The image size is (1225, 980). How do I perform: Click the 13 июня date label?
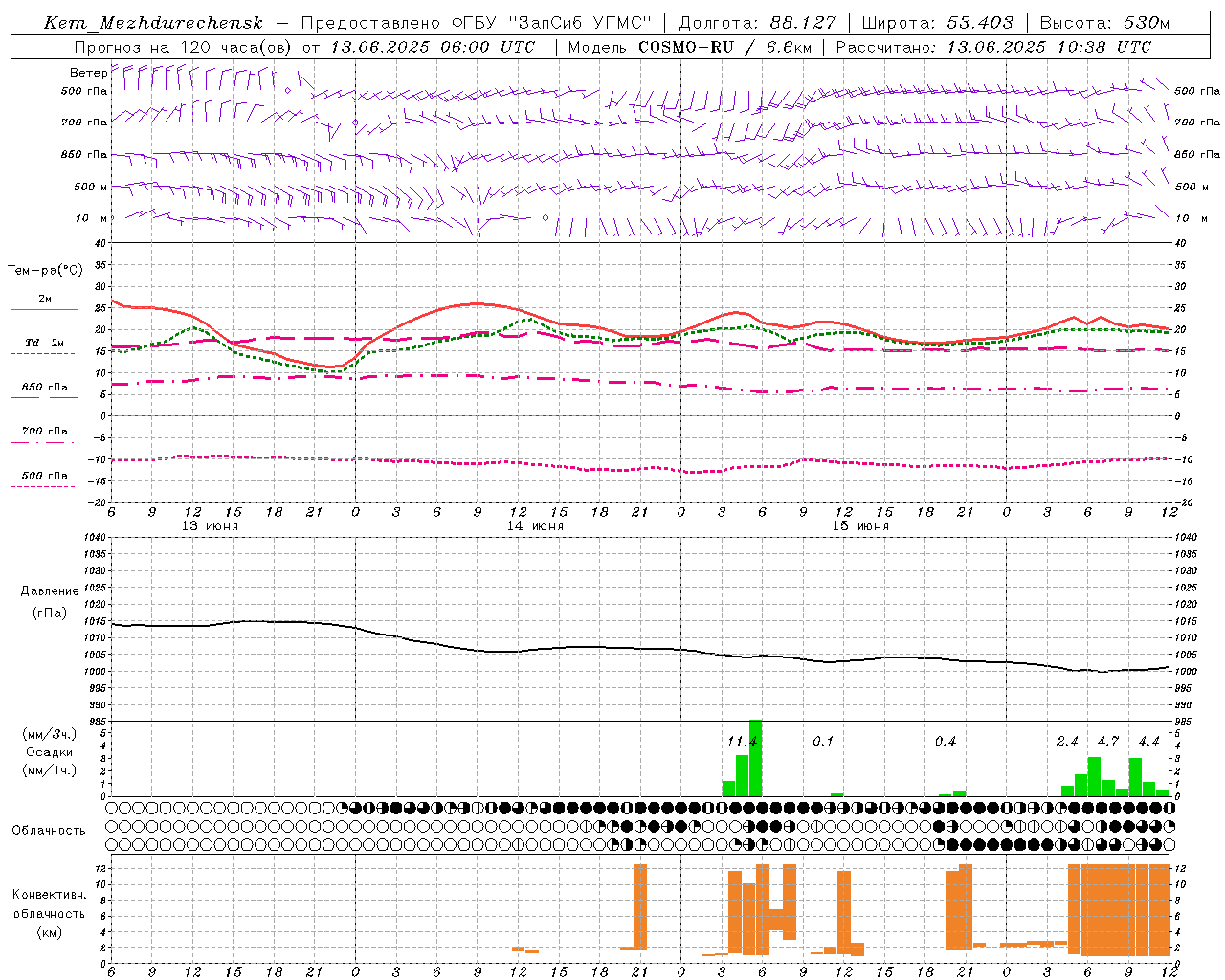(x=211, y=526)
